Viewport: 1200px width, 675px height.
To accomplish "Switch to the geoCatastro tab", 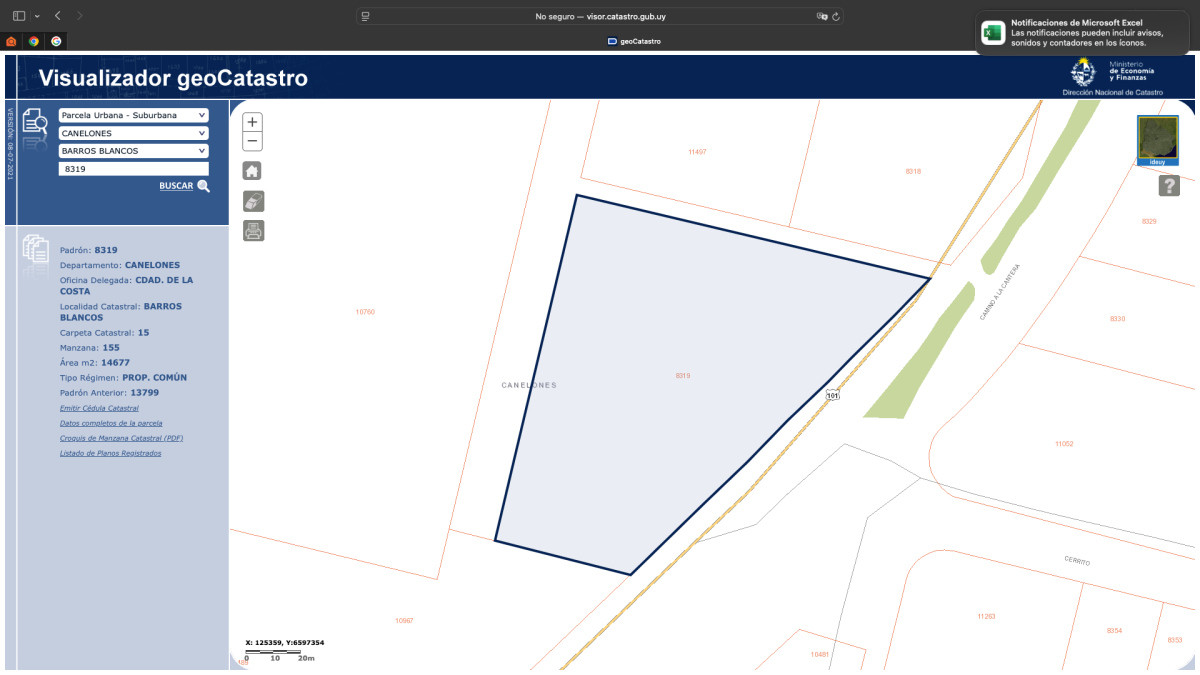I will pyautogui.click(x=634, y=41).
